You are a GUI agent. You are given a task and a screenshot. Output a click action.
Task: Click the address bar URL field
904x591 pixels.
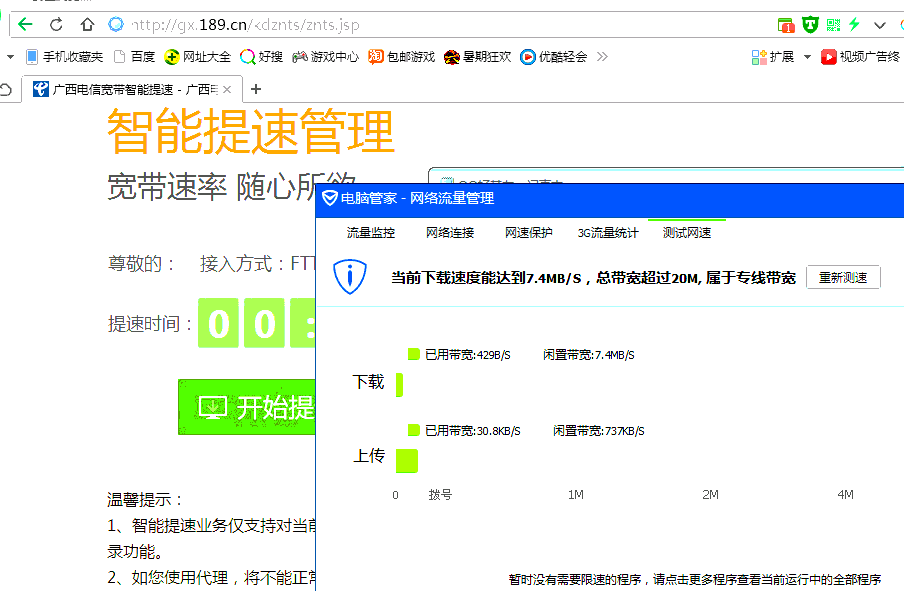pyautogui.click(x=246, y=25)
